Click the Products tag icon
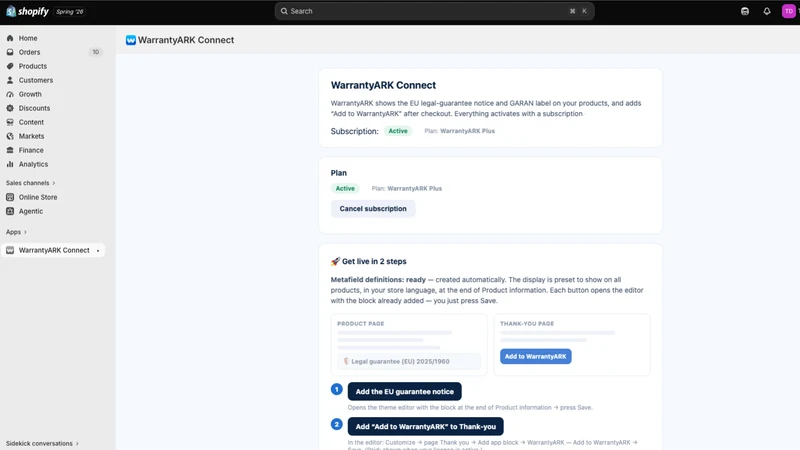Image resolution: width=800 pixels, height=450 pixels. [x=10, y=66]
